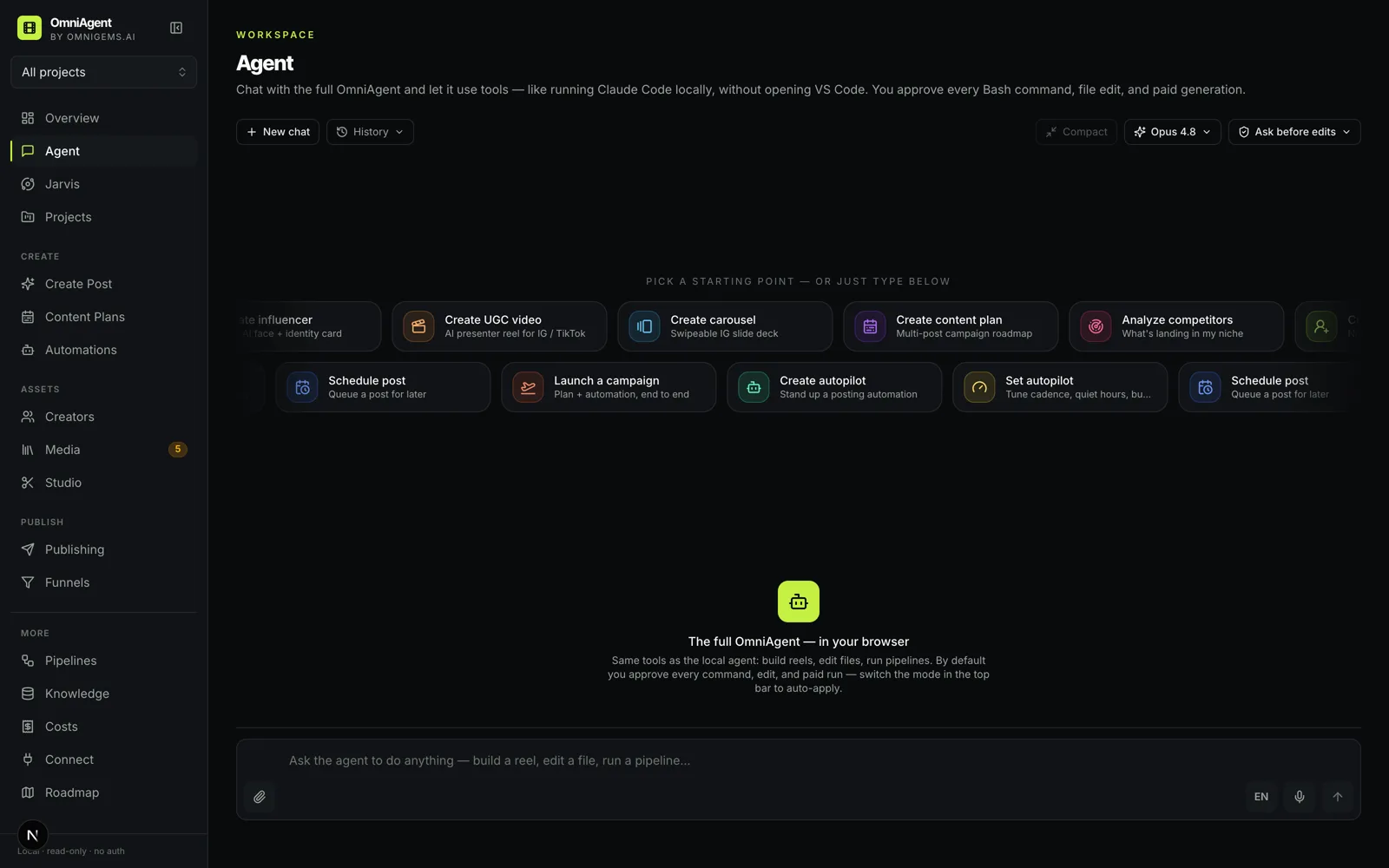
Task: Click the Studio scissors icon
Action: pyautogui.click(x=28, y=483)
